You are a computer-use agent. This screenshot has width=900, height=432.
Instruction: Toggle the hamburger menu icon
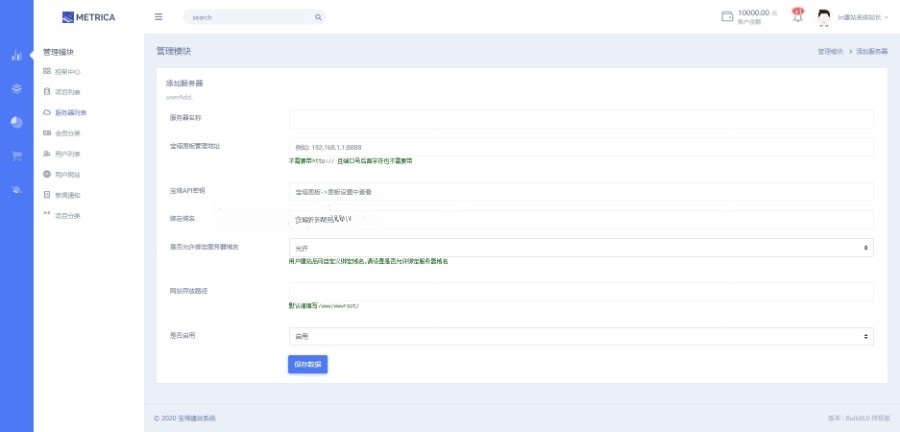pos(158,17)
